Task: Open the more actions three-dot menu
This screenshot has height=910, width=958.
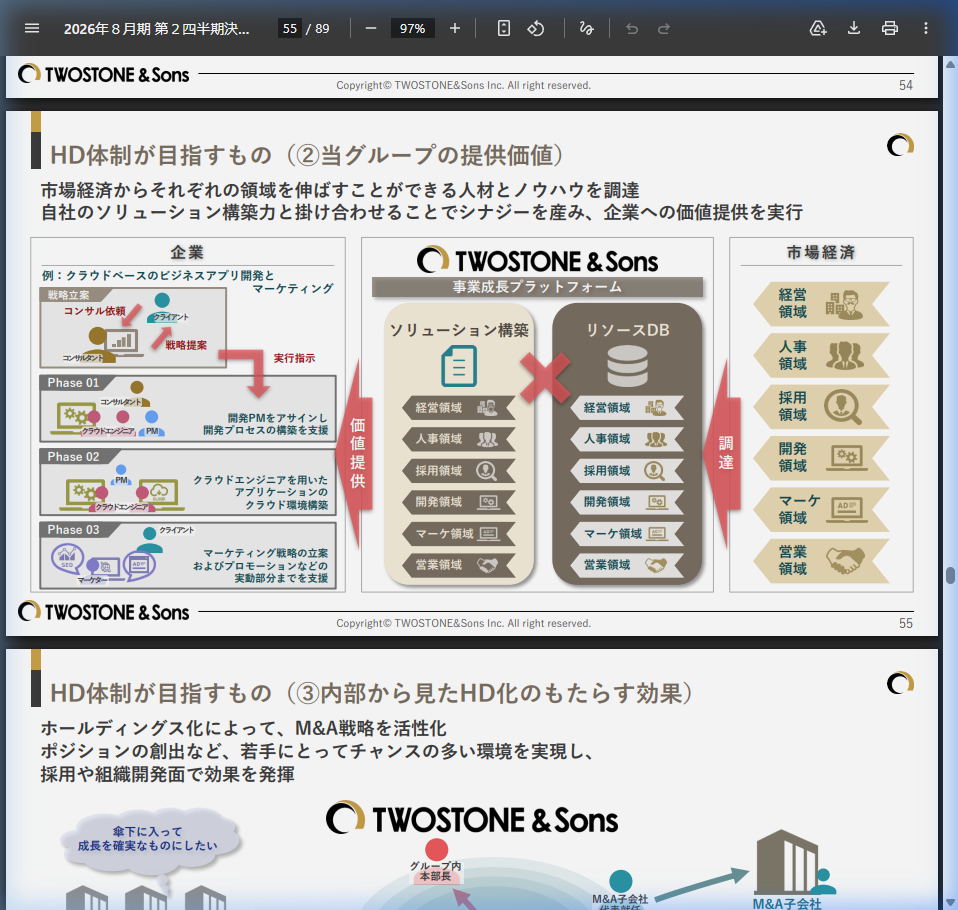Action: (926, 28)
